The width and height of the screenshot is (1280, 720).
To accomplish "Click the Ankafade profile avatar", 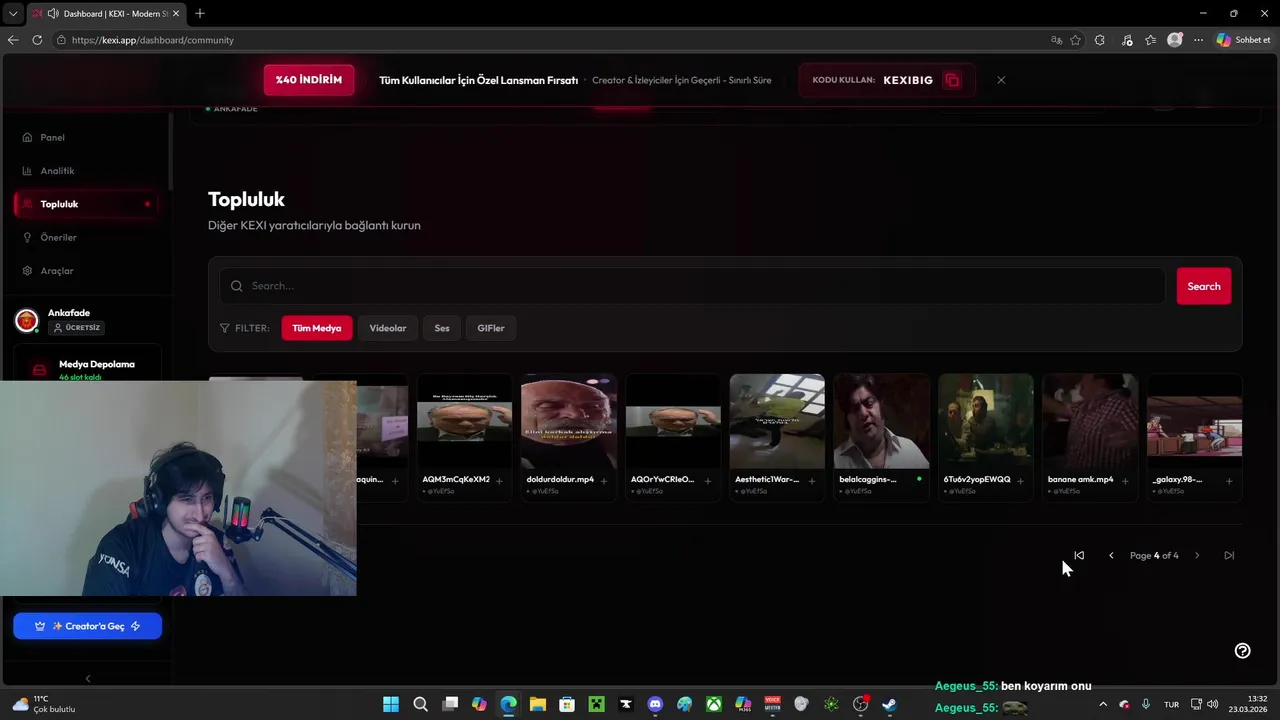I will click(26, 321).
